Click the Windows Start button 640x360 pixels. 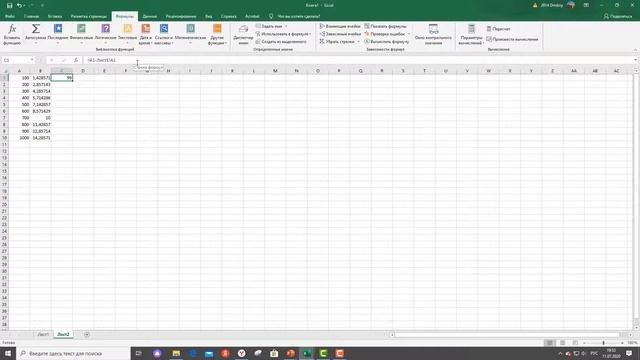pos(8,353)
